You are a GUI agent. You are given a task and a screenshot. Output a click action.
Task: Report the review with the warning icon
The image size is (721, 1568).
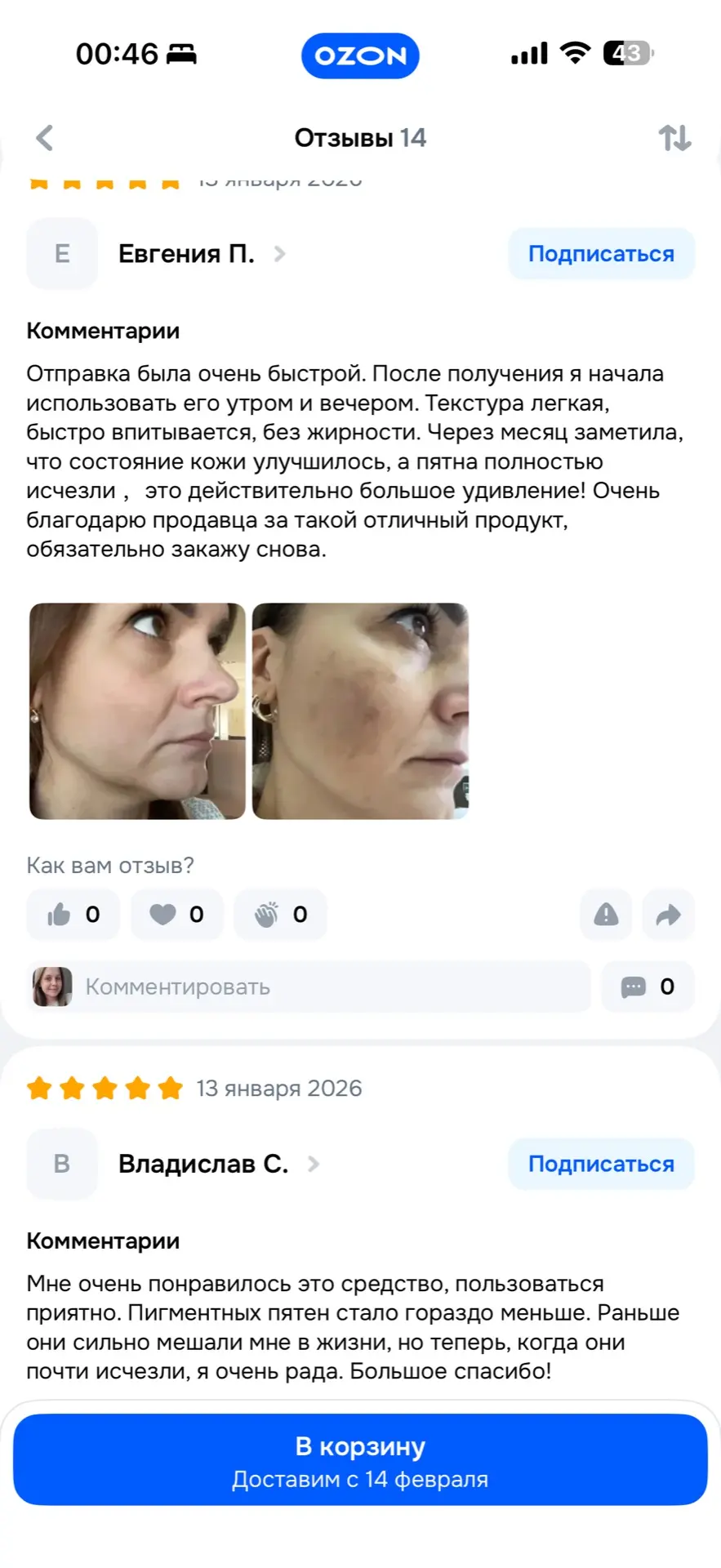click(x=606, y=914)
